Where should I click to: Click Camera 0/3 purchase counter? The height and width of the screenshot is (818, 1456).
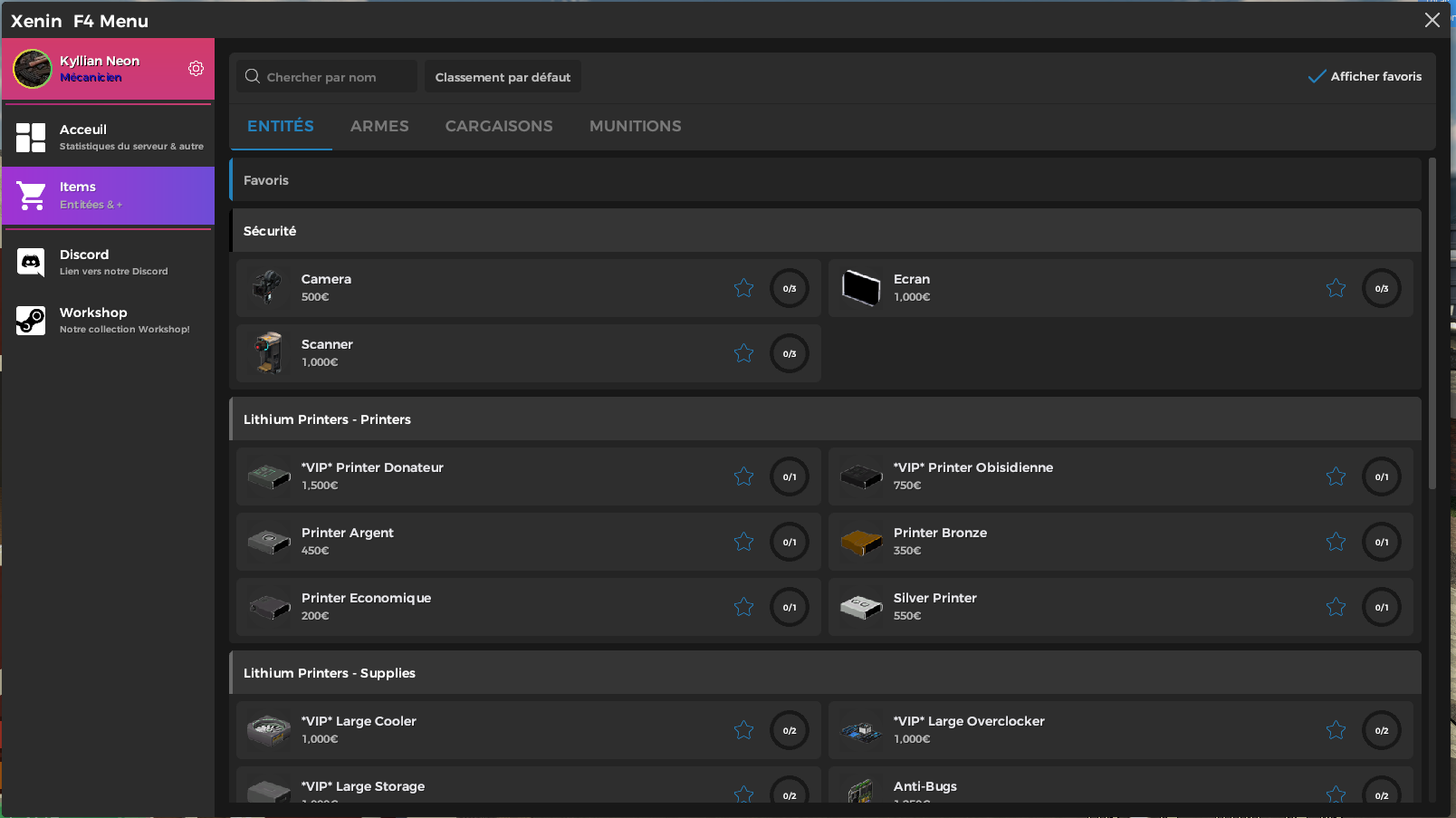pyautogui.click(x=790, y=288)
